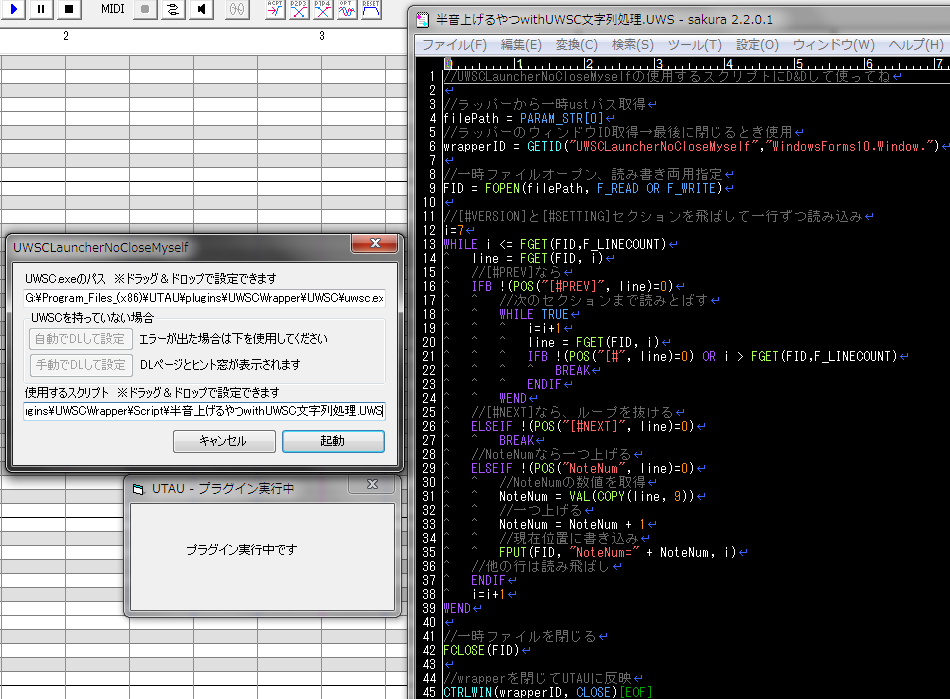Click the ACPT envelope icon

(275, 9)
